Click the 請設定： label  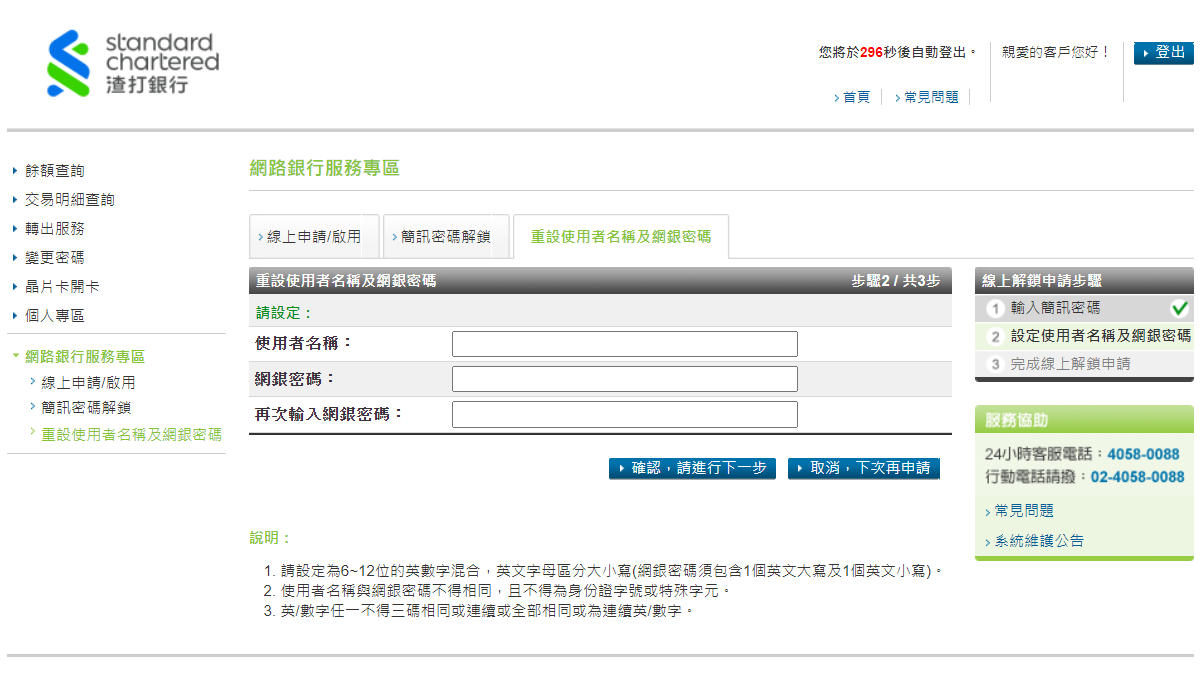point(285,313)
